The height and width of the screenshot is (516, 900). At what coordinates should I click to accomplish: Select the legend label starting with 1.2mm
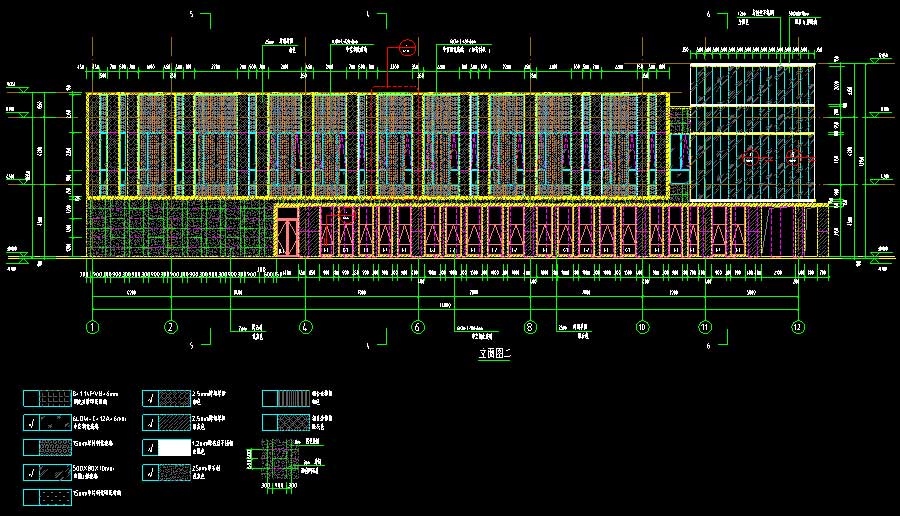(212, 444)
